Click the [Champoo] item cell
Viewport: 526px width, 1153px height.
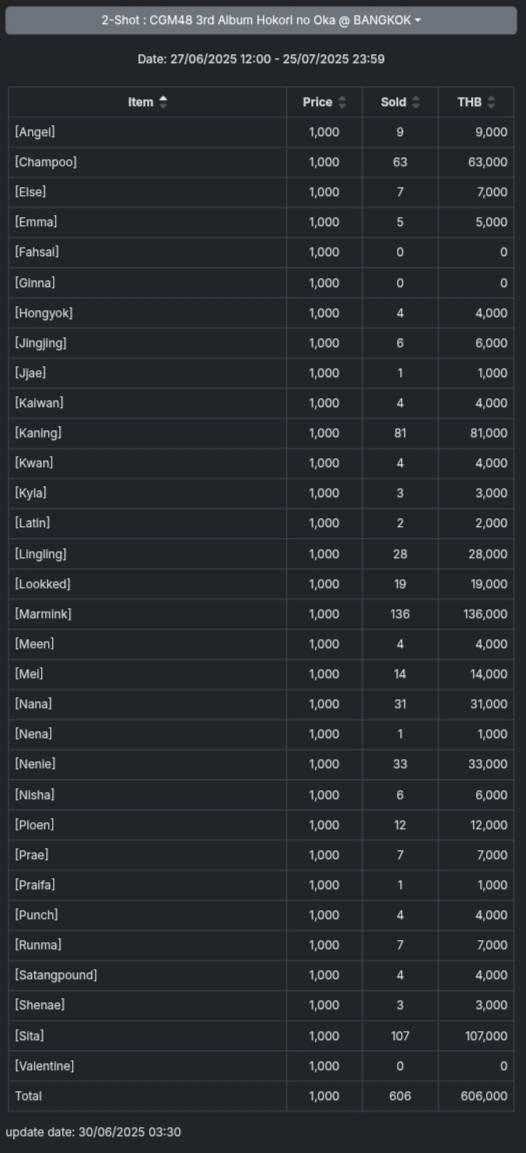[148, 162]
